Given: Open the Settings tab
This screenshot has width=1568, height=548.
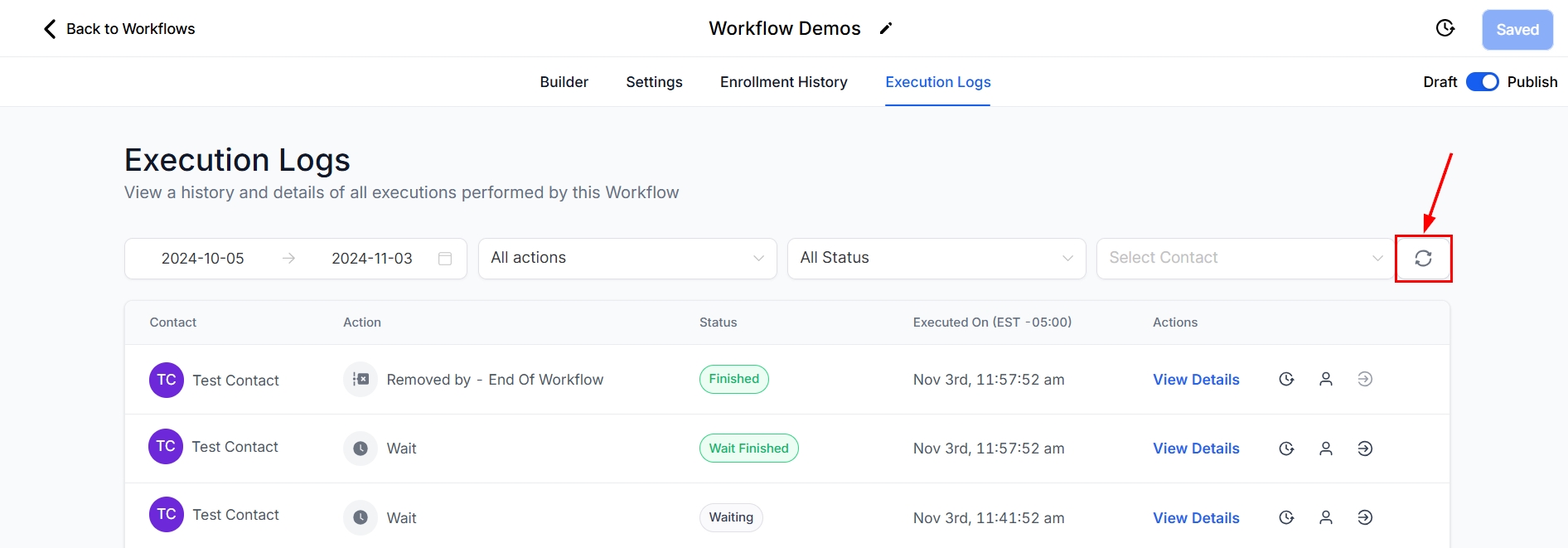Looking at the screenshot, I should 654,82.
